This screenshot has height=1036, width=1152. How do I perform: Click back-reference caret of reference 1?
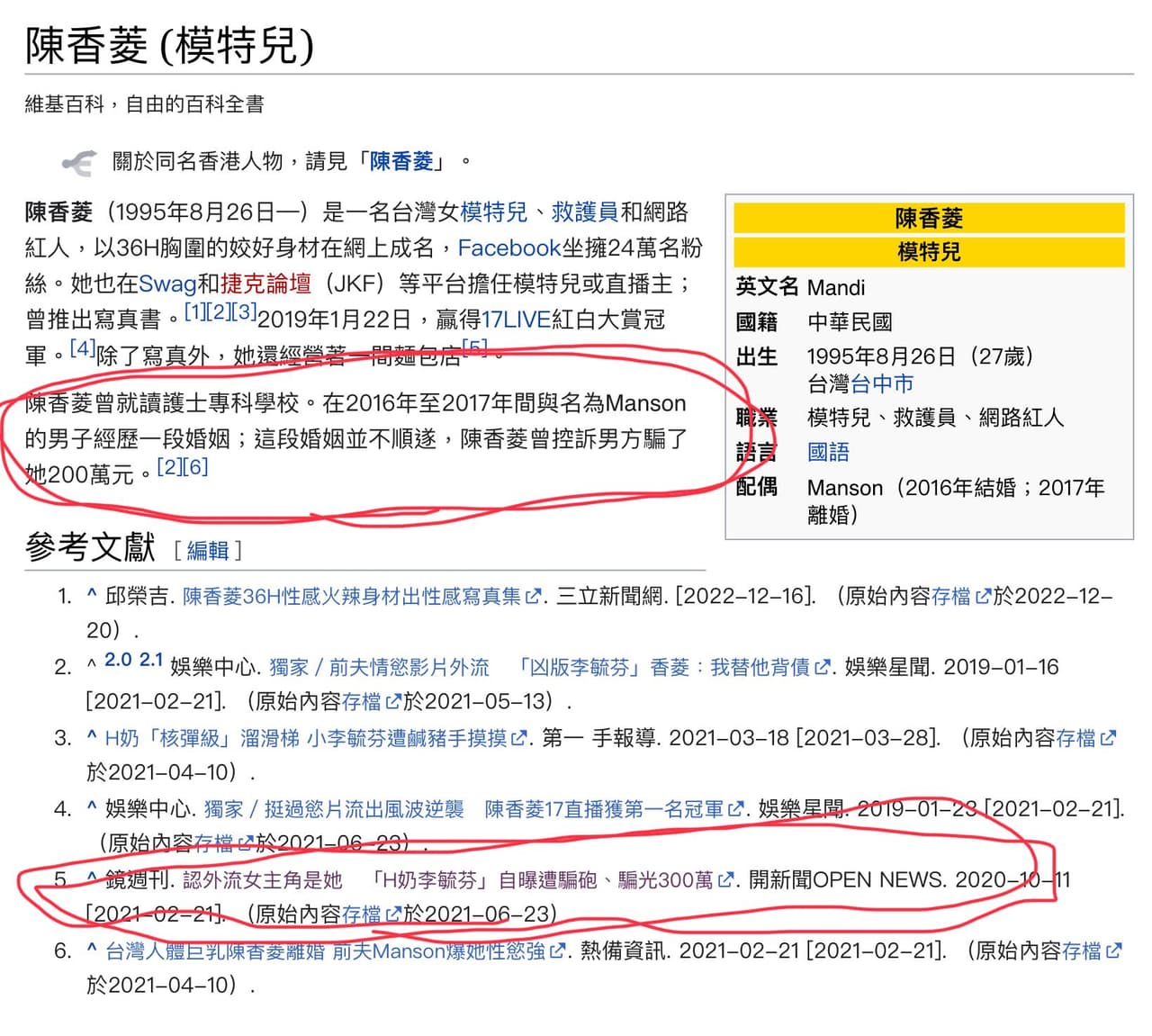(x=92, y=595)
